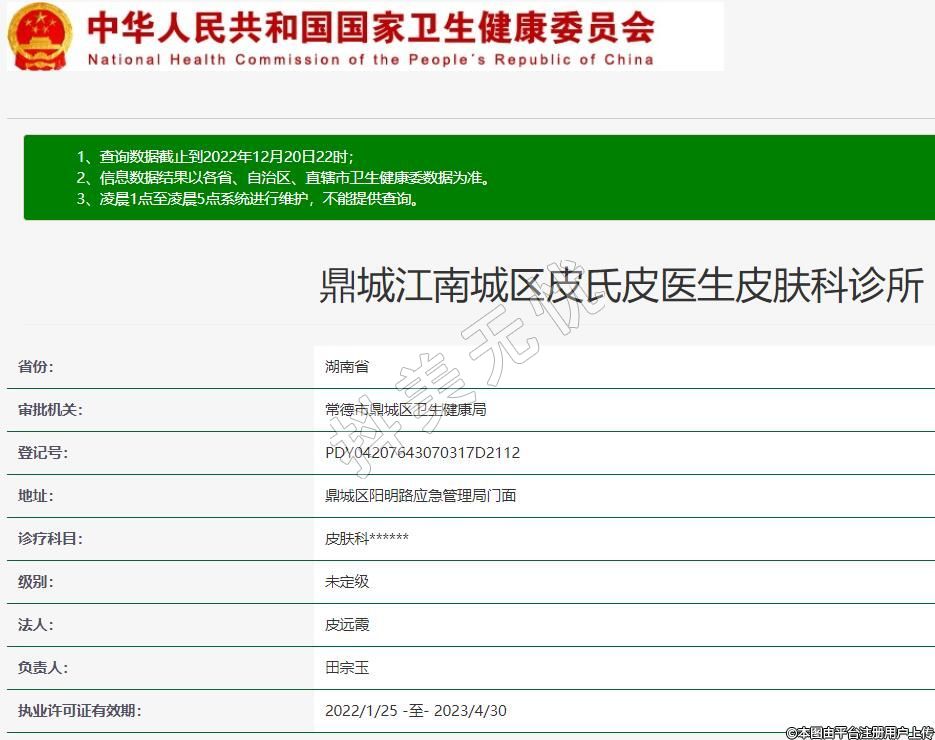935x740 pixels.
Task: Click the upload notice caption at bottom right
Action: (x=859, y=732)
